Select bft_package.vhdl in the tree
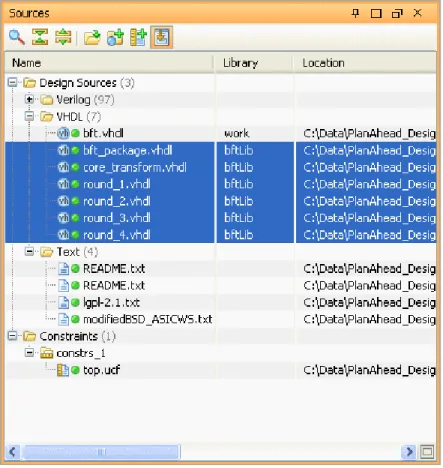This screenshot has width=443, height=468. click(x=128, y=150)
